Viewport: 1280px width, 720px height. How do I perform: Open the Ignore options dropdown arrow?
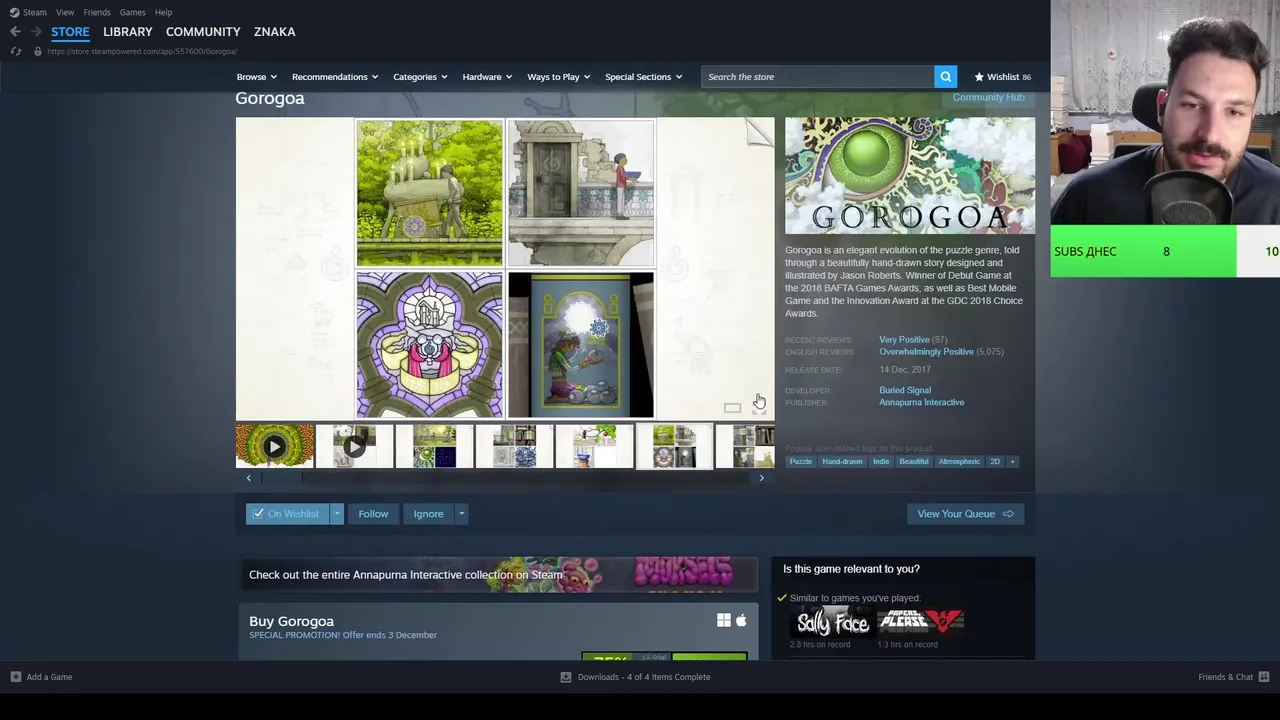pos(461,514)
